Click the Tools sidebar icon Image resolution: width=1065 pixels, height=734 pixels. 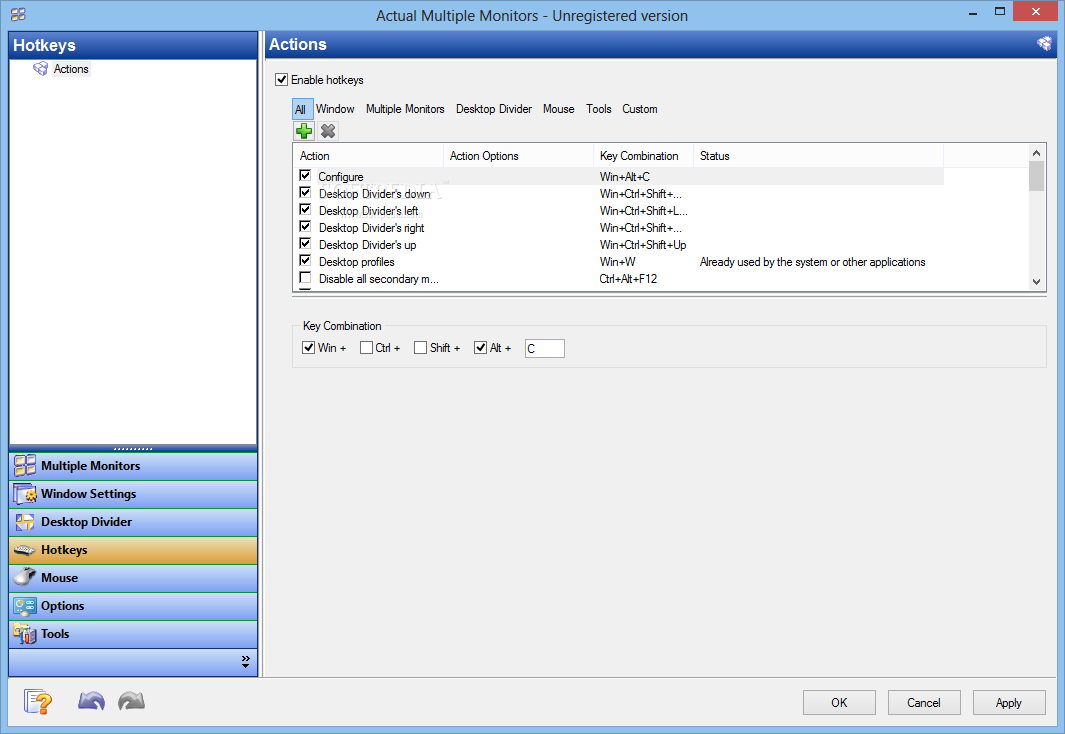(x=25, y=634)
